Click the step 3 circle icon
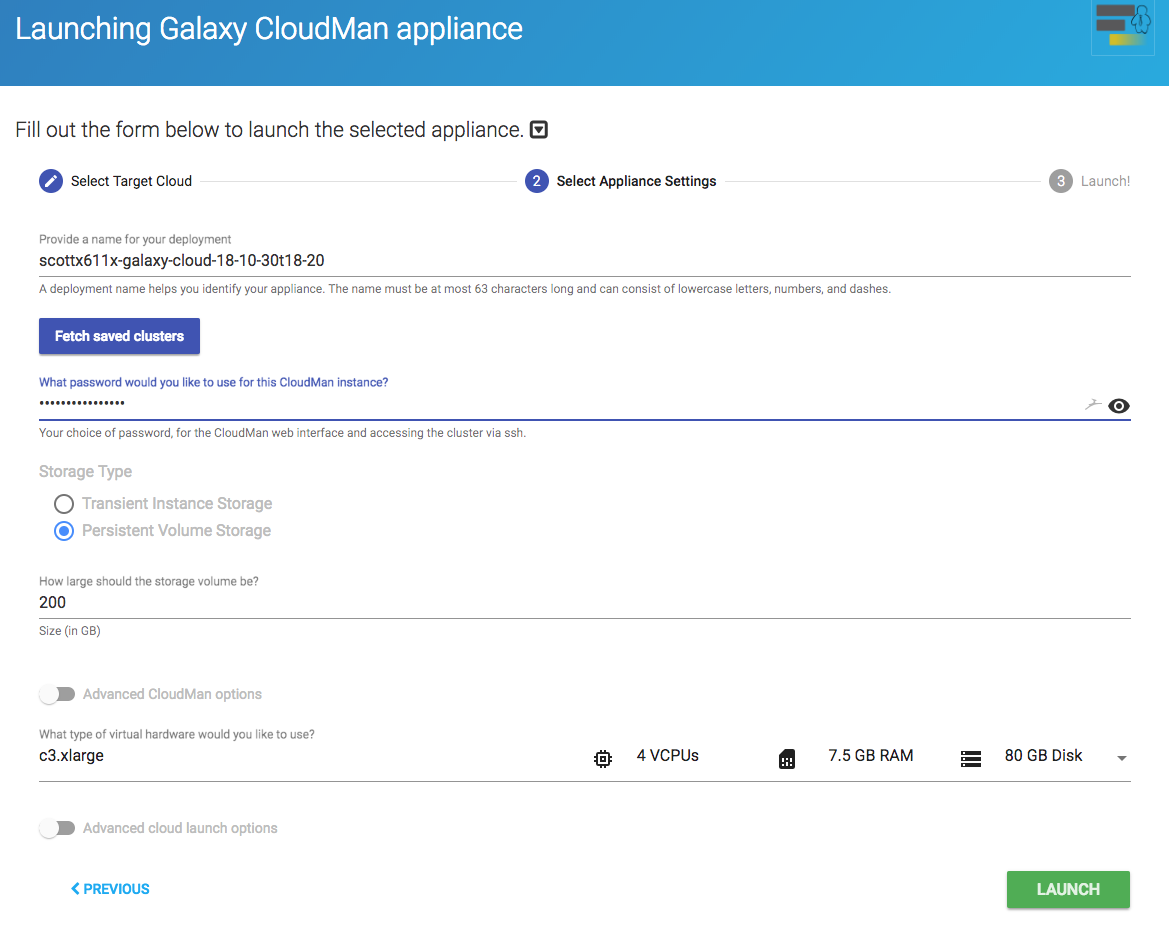 tap(1061, 181)
